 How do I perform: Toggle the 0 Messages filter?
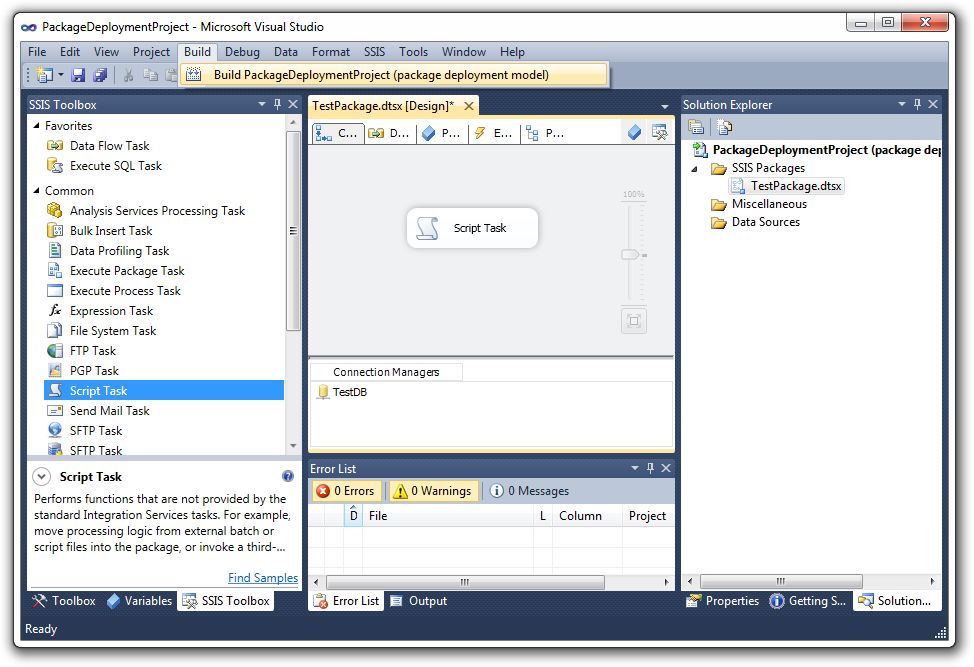(x=529, y=491)
